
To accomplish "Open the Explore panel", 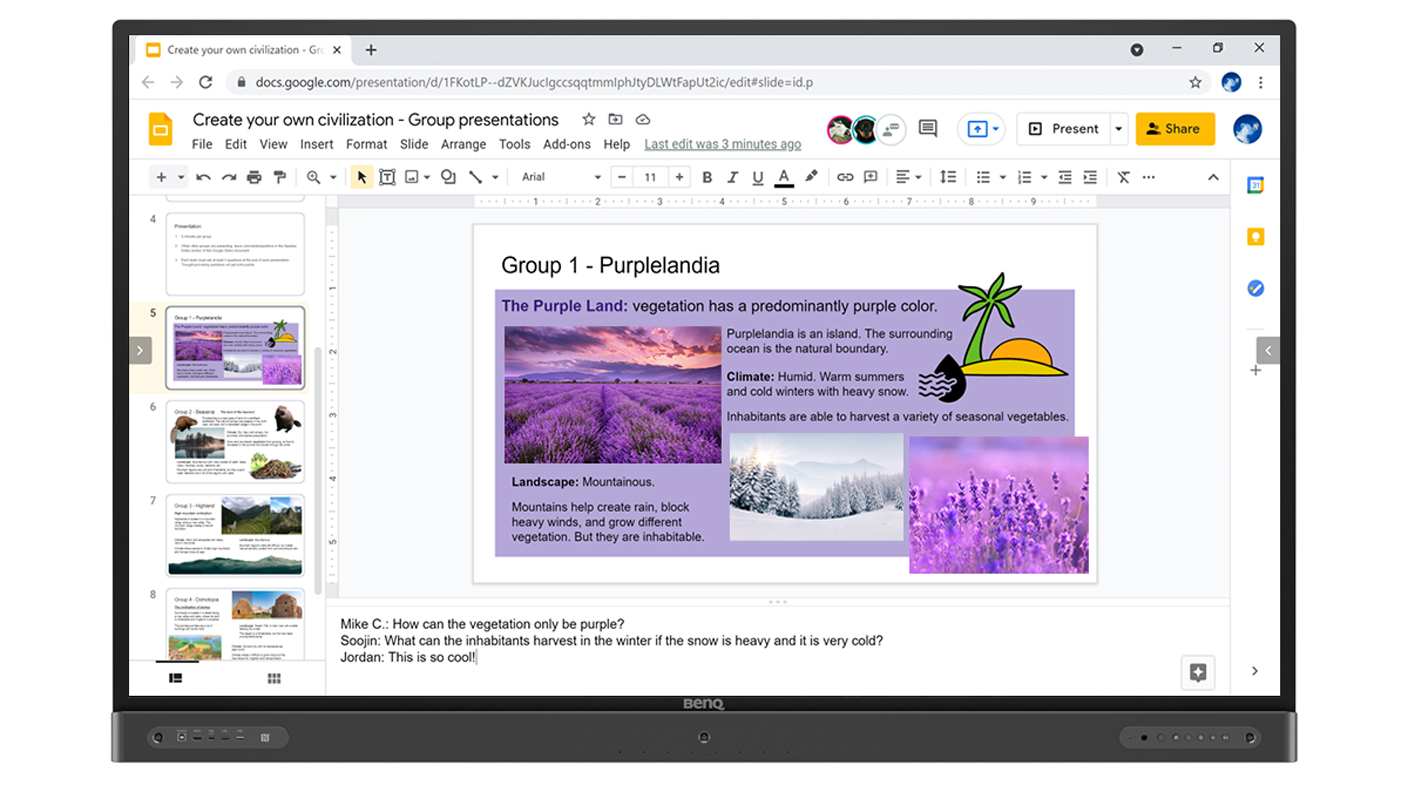I will (1198, 672).
